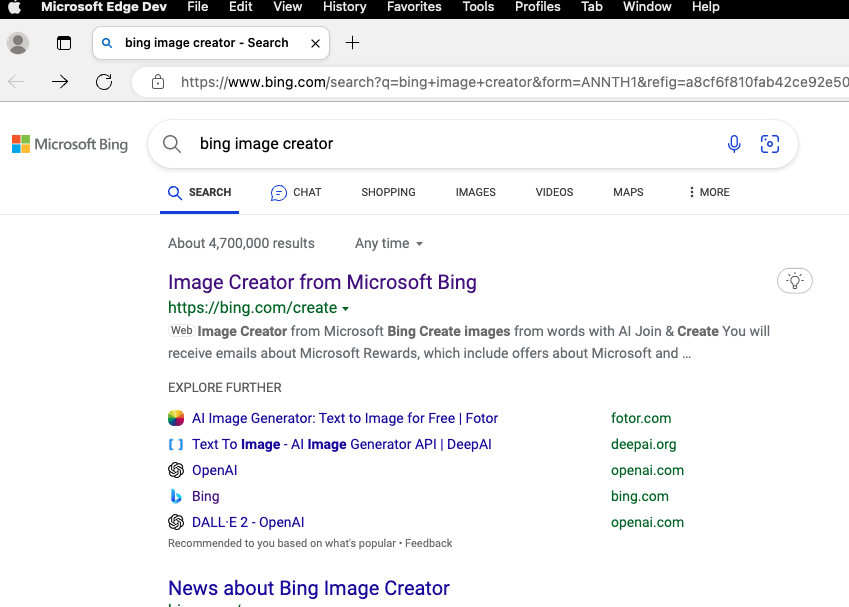Screen dimensions: 849x607
Task: Click the Fotor favicon icon
Action: pos(176,418)
